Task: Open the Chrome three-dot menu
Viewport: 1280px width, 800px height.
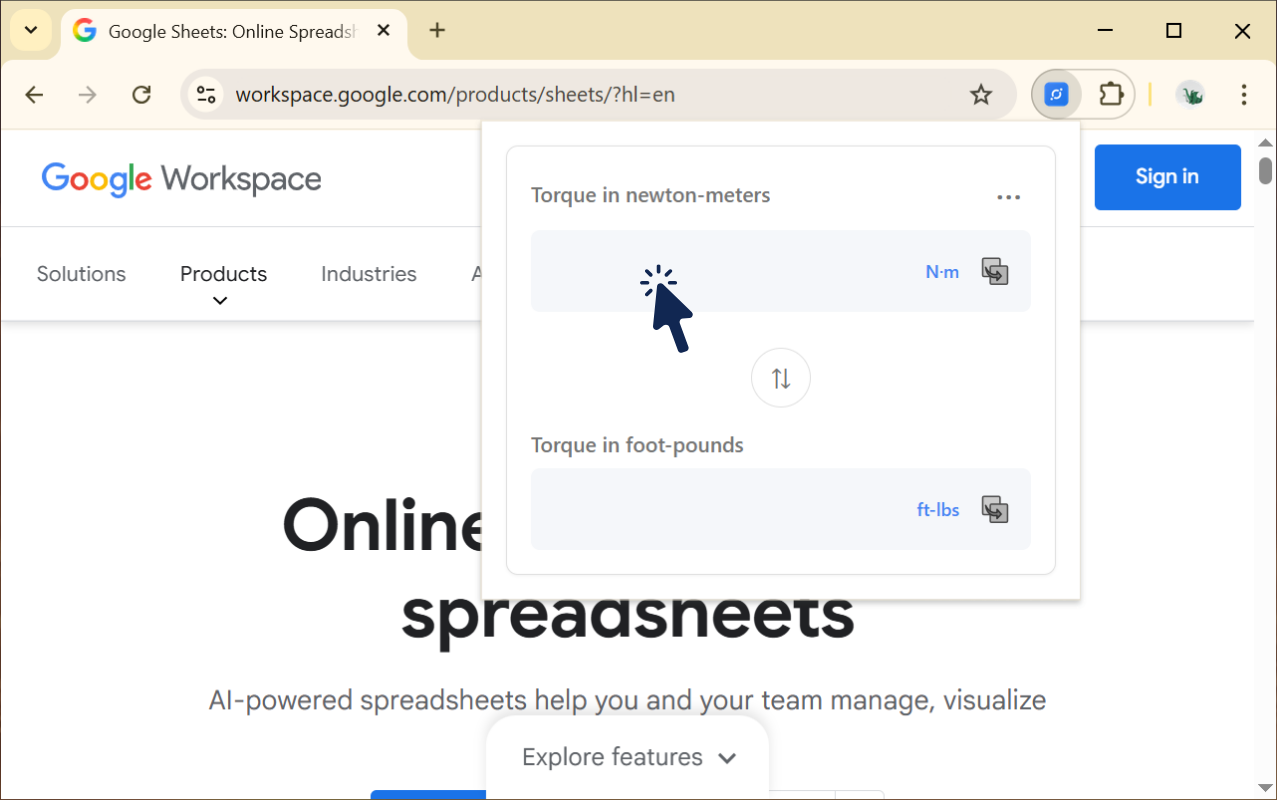Action: point(1244,95)
